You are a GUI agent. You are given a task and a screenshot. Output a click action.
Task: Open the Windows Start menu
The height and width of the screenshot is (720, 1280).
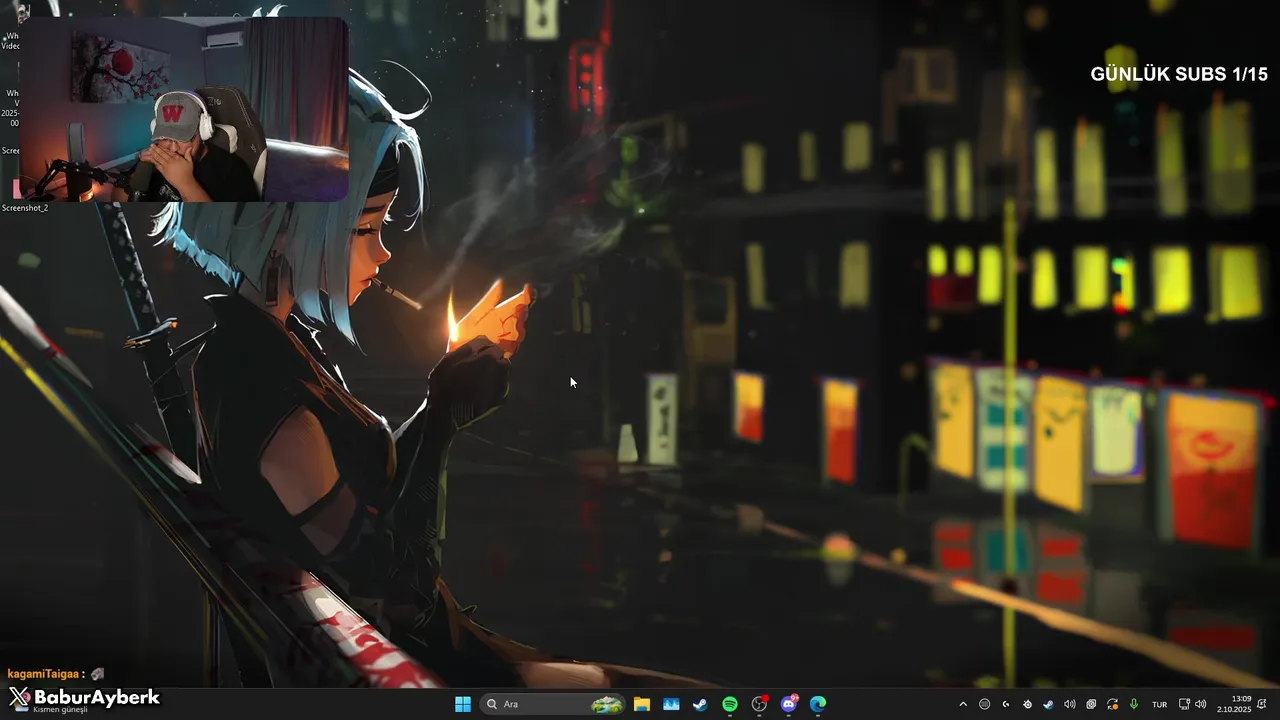[463, 704]
